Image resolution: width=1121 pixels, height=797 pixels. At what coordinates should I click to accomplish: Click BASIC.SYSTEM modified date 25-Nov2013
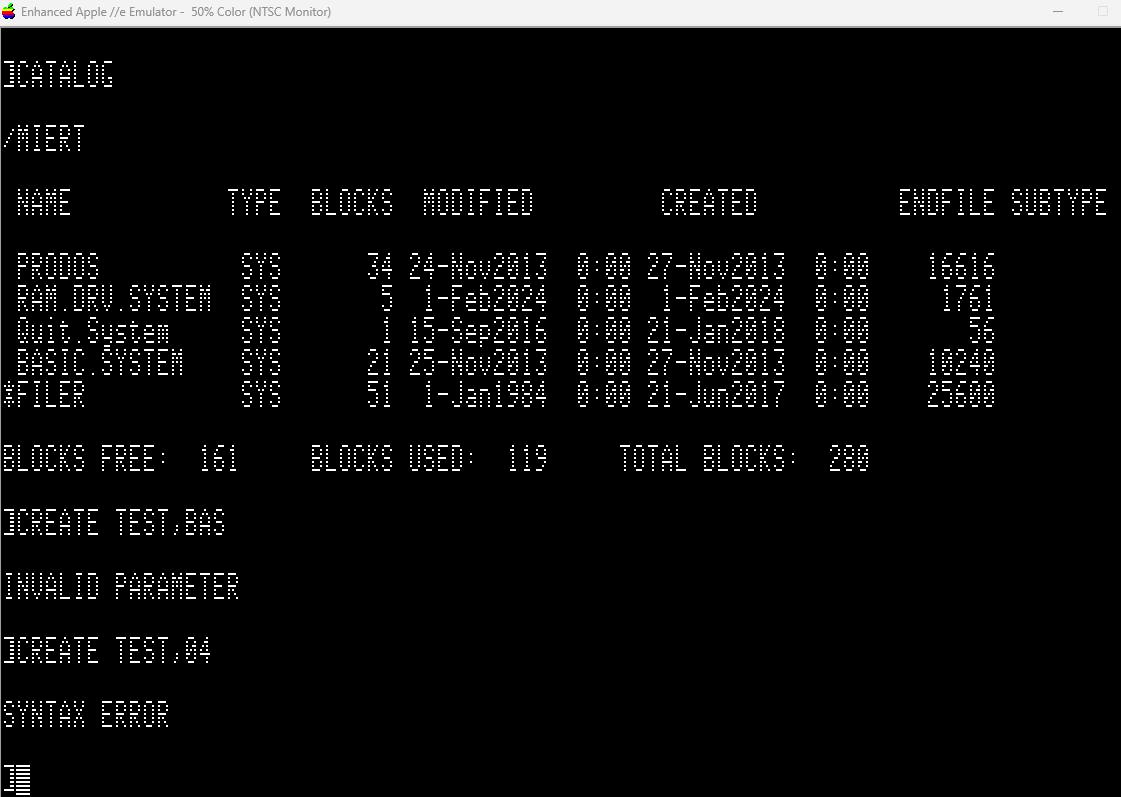tap(478, 362)
